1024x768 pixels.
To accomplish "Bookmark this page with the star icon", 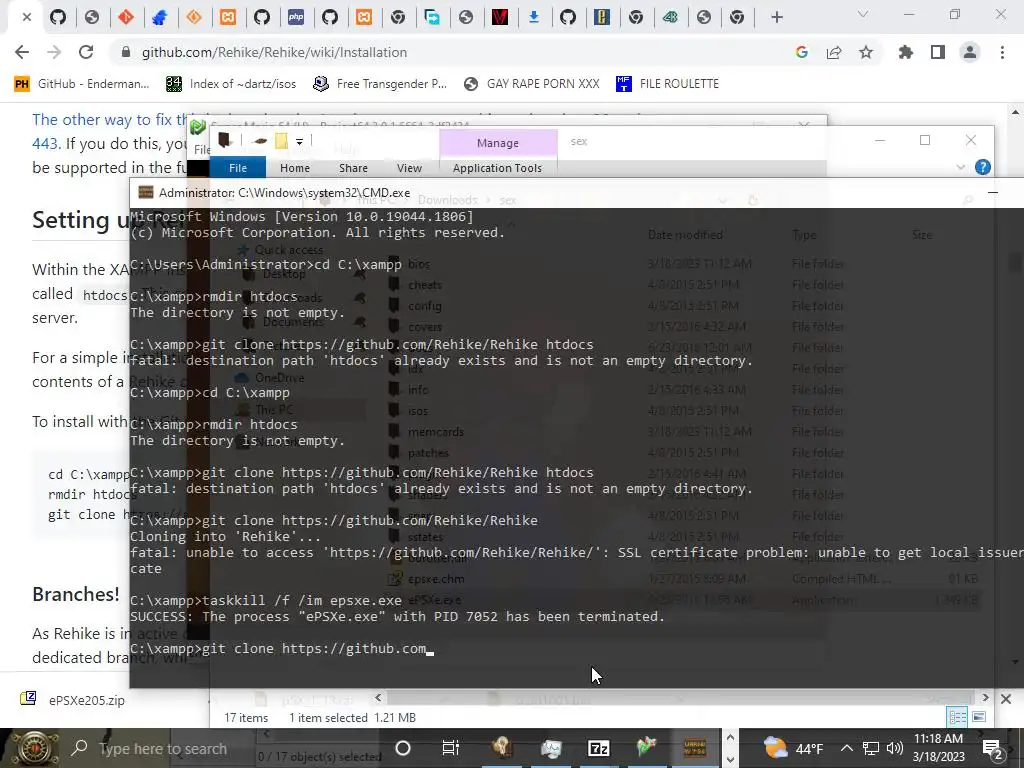I will point(866,52).
